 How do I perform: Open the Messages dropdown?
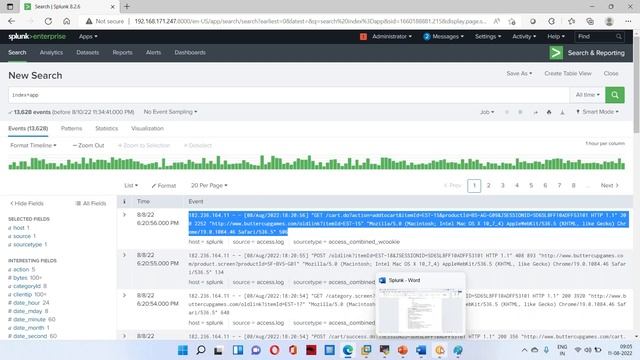(x=443, y=37)
